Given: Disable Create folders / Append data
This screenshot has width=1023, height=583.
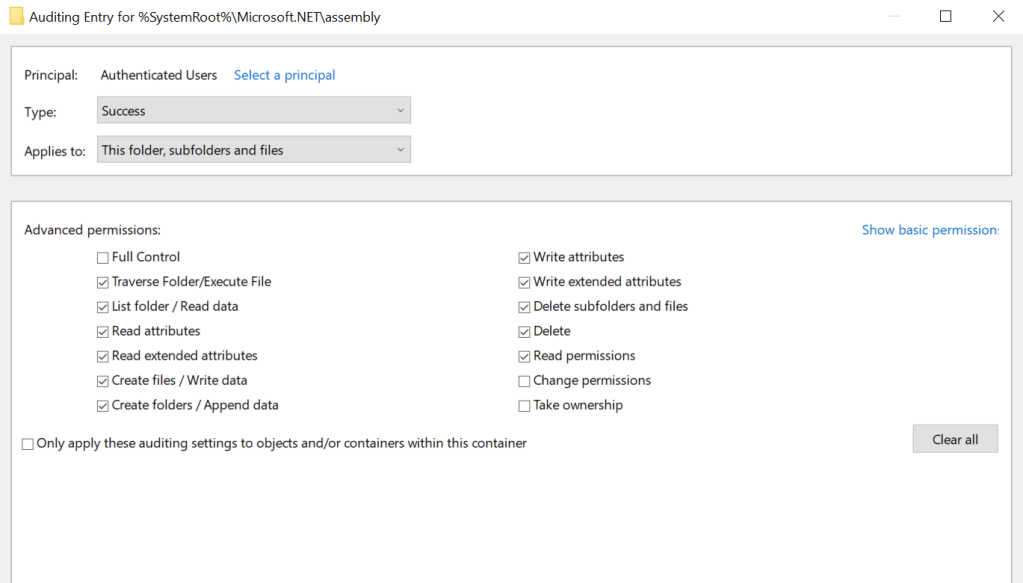Looking at the screenshot, I should point(103,406).
